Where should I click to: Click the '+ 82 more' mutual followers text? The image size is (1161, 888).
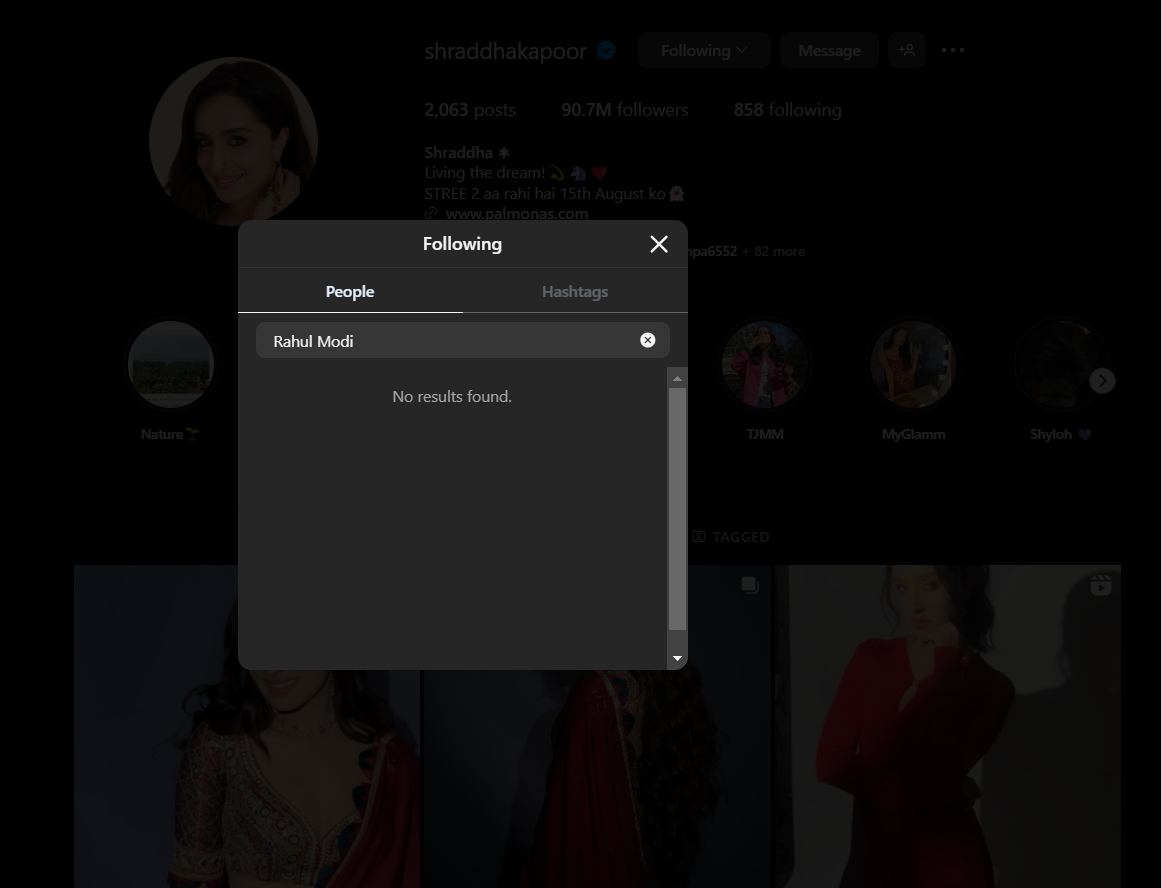click(773, 251)
